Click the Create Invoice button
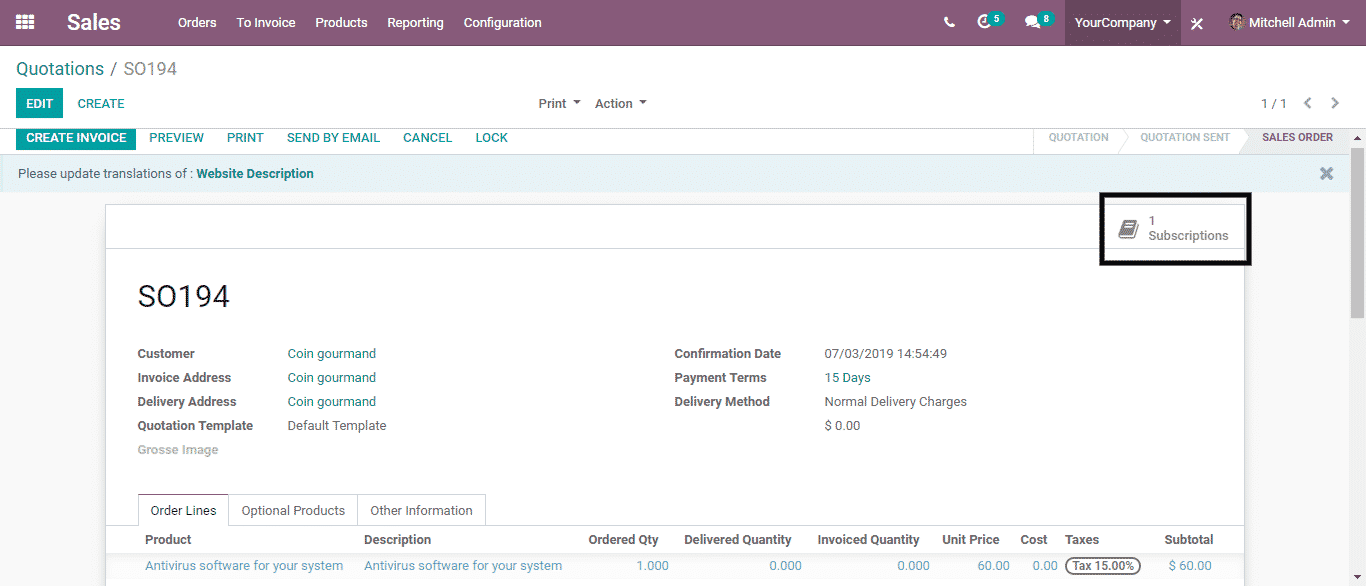The width and height of the screenshot is (1366, 586). (x=76, y=138)
